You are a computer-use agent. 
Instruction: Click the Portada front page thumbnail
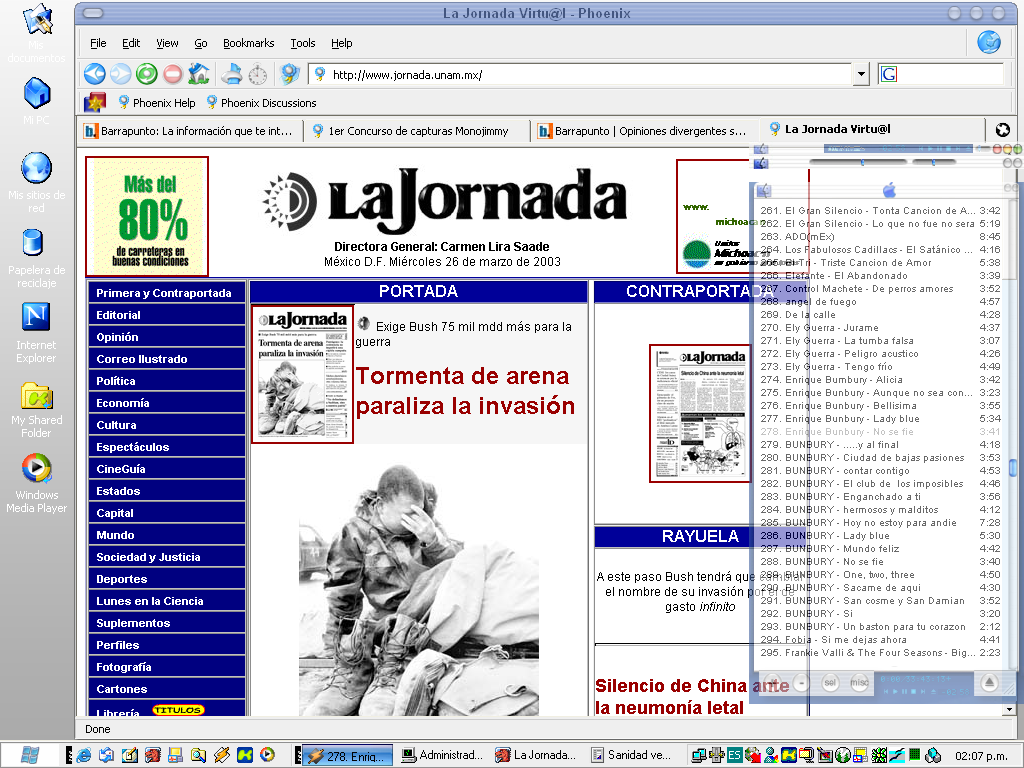(302, 374)
